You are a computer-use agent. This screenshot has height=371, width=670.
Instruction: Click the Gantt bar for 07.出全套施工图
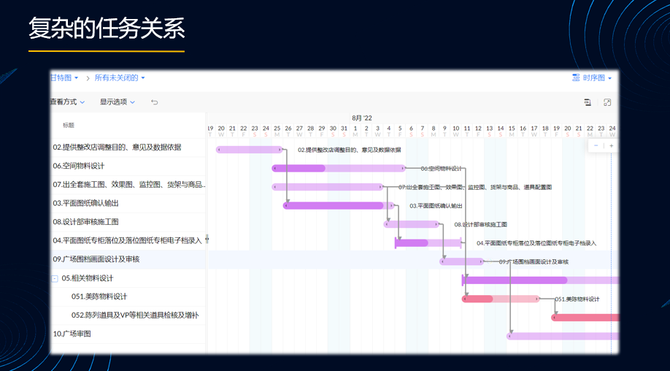(x=327, y=187)
